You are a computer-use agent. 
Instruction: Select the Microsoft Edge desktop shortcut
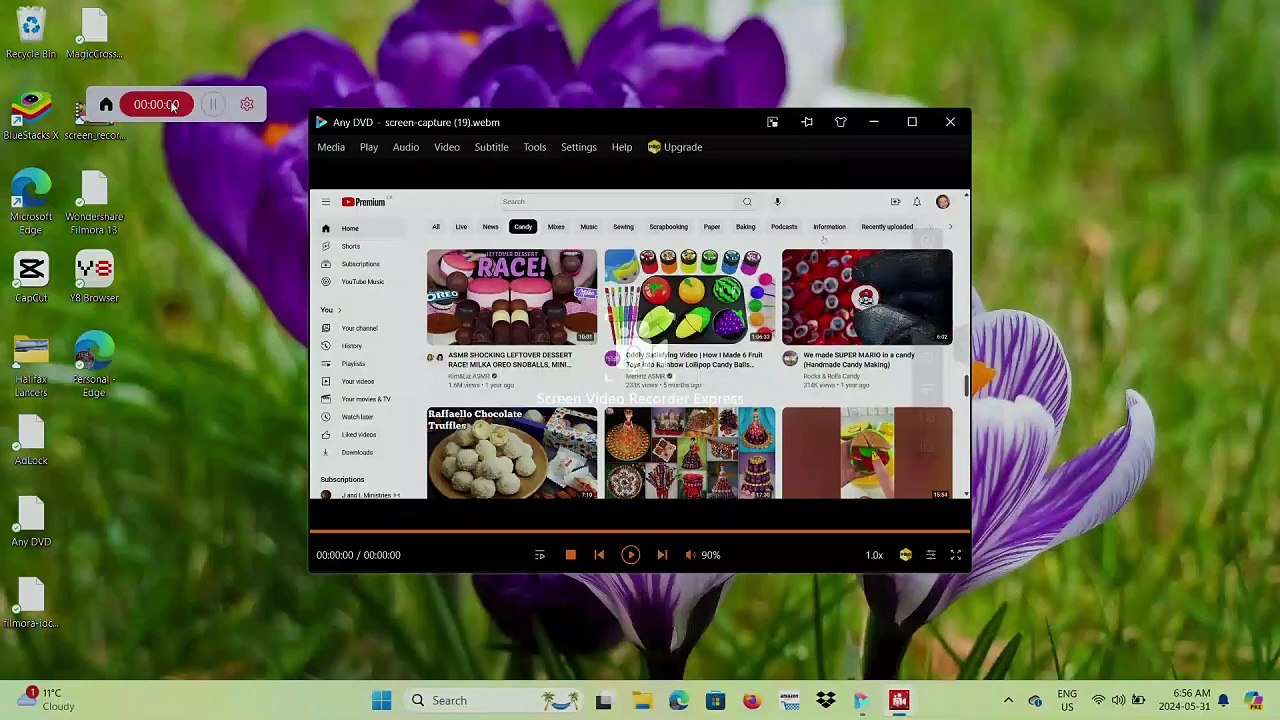click(x=31, y=202)
